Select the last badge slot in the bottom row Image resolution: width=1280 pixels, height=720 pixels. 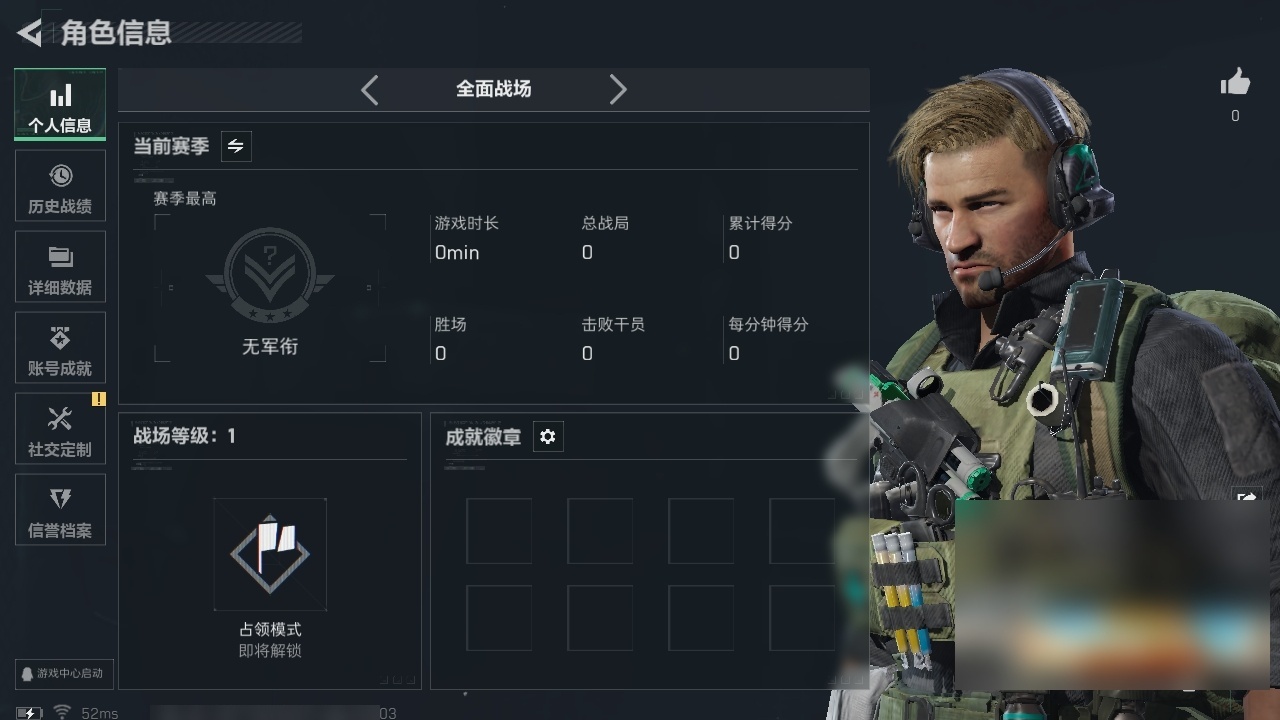click(802, 618)
